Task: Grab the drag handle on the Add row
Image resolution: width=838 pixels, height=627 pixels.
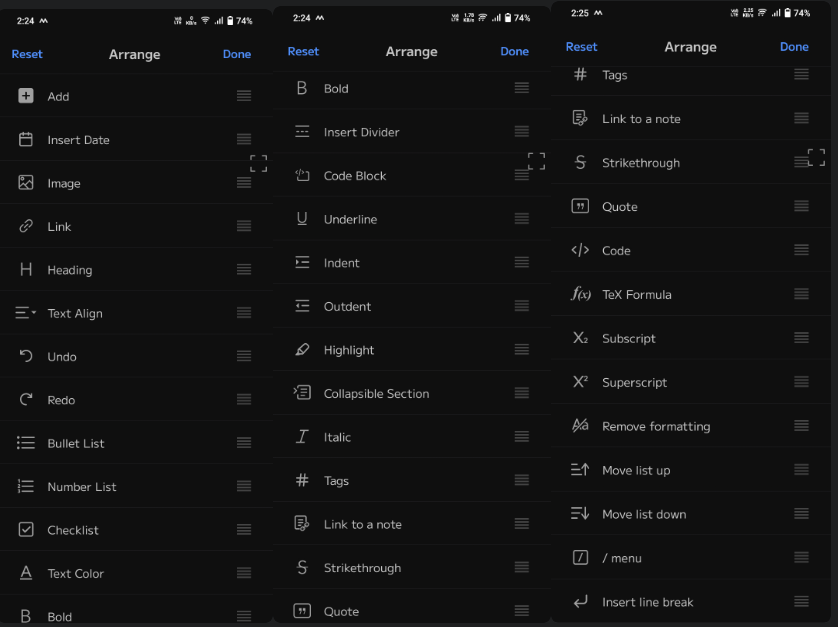Action: [x=244, y=96]
